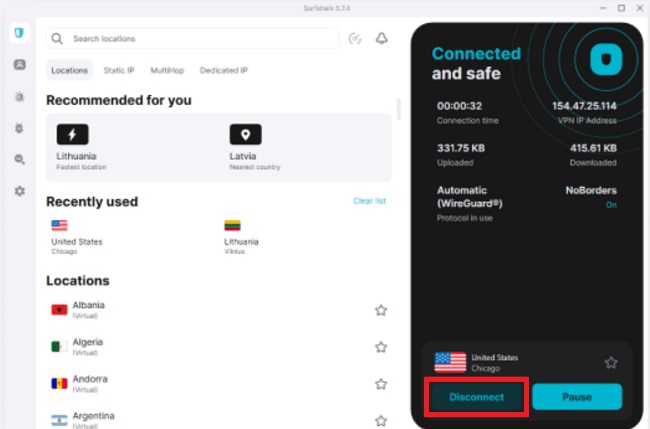
Task: Click the Surfshark shield logo in connection panel
Action: tap(606, 60)
